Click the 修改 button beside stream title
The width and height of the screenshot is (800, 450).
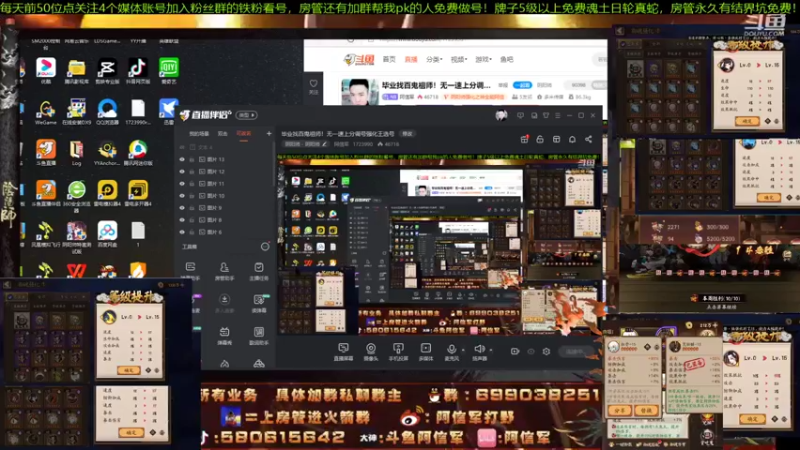point(408,134)
